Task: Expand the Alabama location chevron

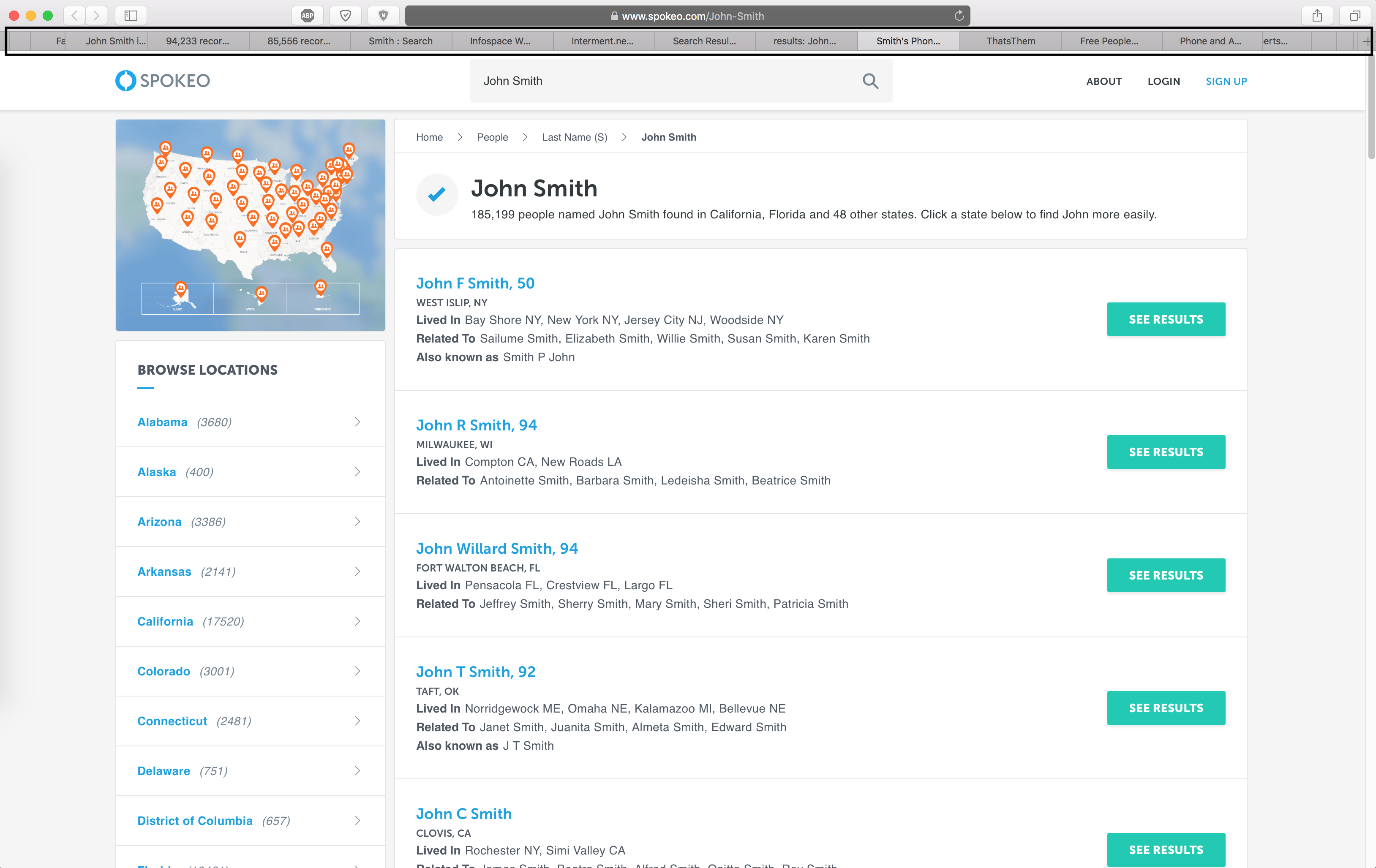Action: [357, 422]
